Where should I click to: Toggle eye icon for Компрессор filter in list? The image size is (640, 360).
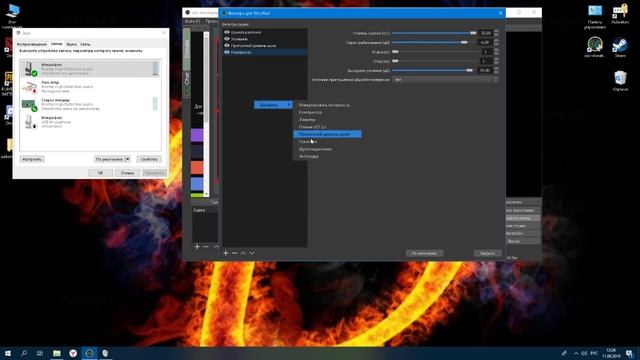pos(227,52)
